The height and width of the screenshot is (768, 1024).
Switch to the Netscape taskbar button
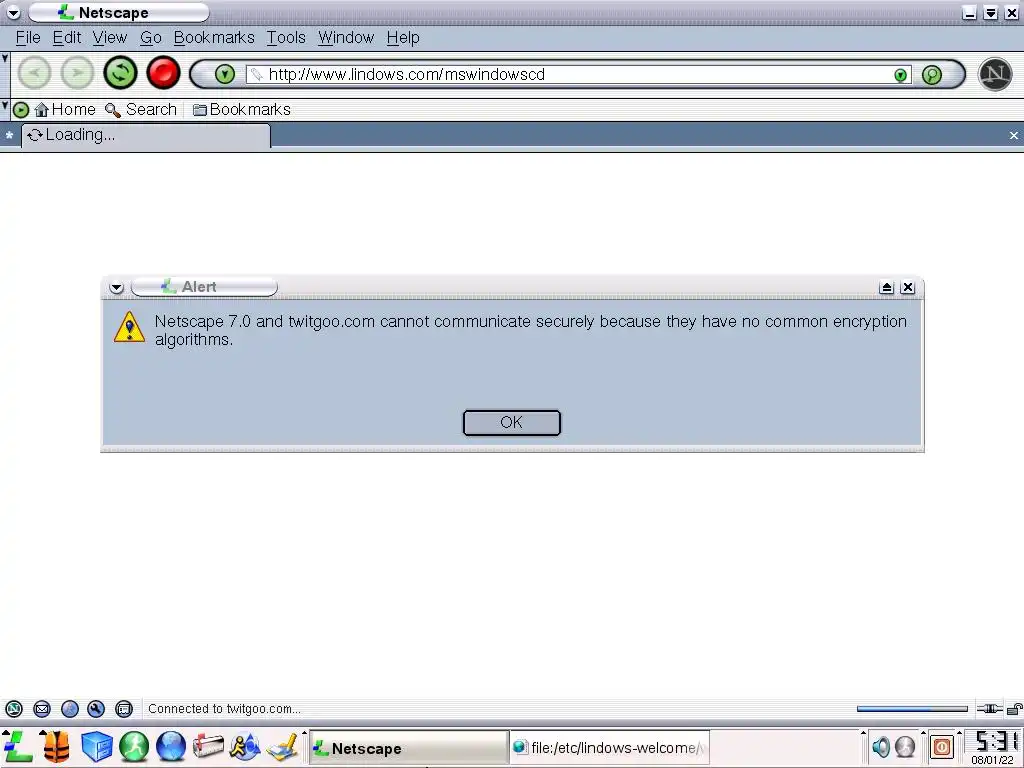pyautogui.click(x=408, y=748)
